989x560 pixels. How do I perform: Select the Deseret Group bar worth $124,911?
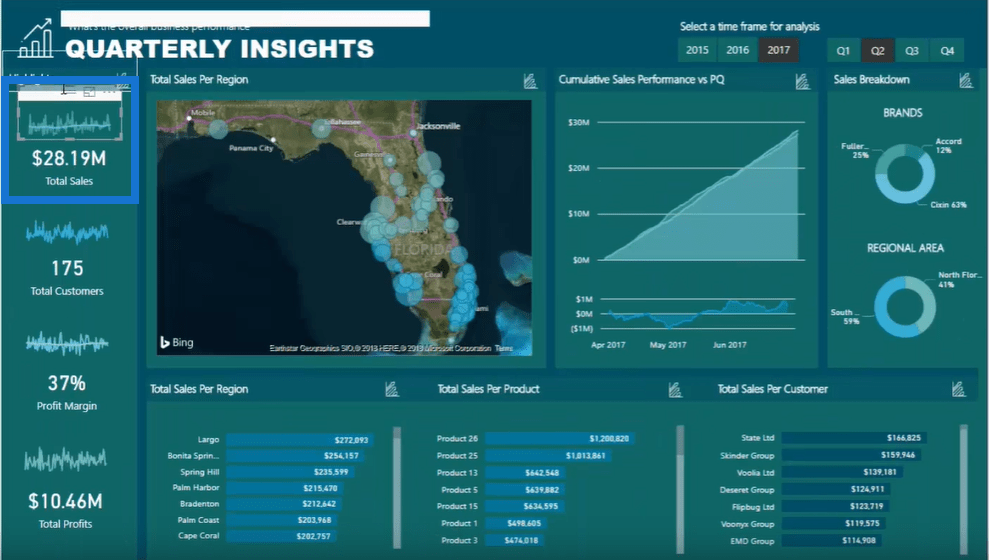pos(836,489)
